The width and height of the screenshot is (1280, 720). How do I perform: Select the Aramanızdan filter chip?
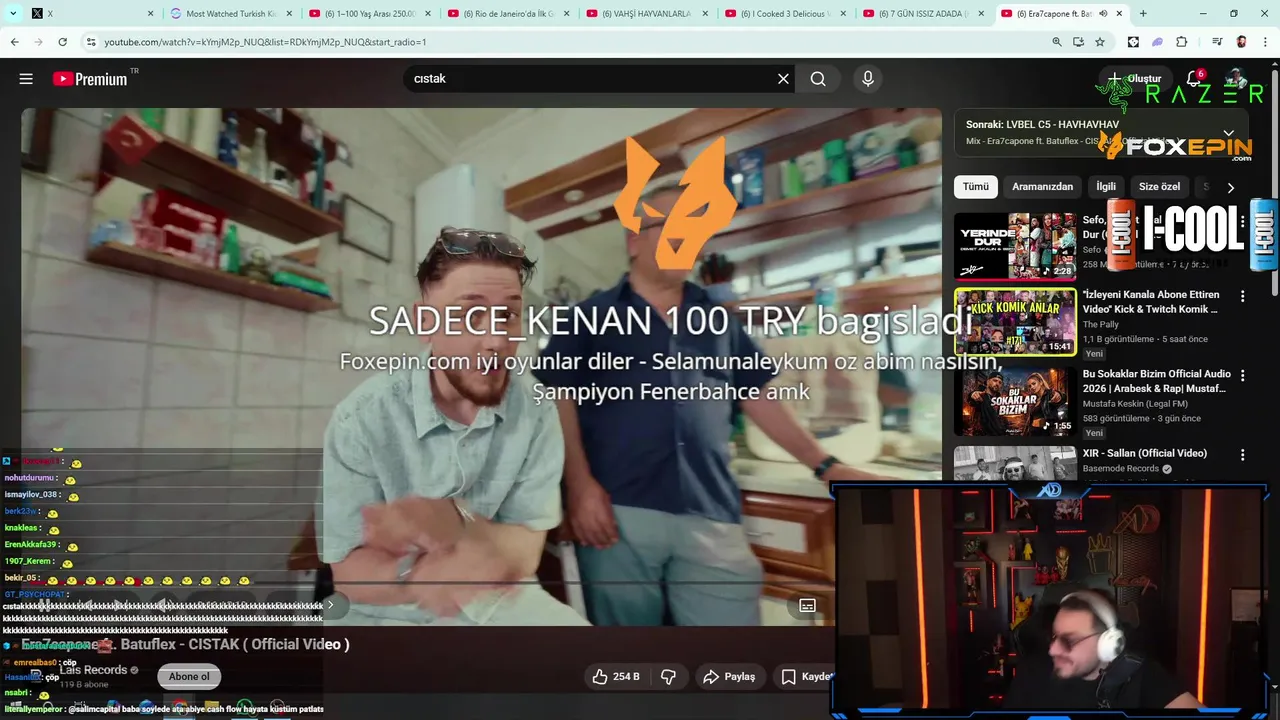click(1042, 187)
